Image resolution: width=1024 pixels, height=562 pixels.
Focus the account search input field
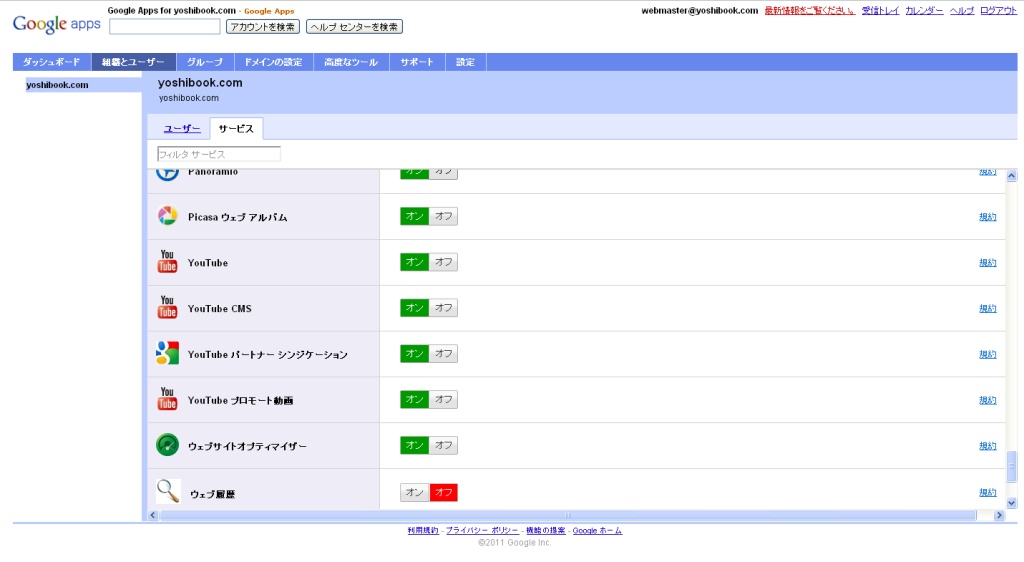point(165,27)
